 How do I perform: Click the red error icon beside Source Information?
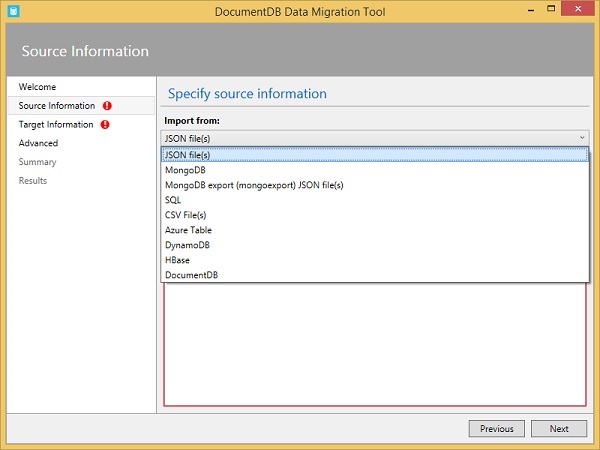(106, 106)
